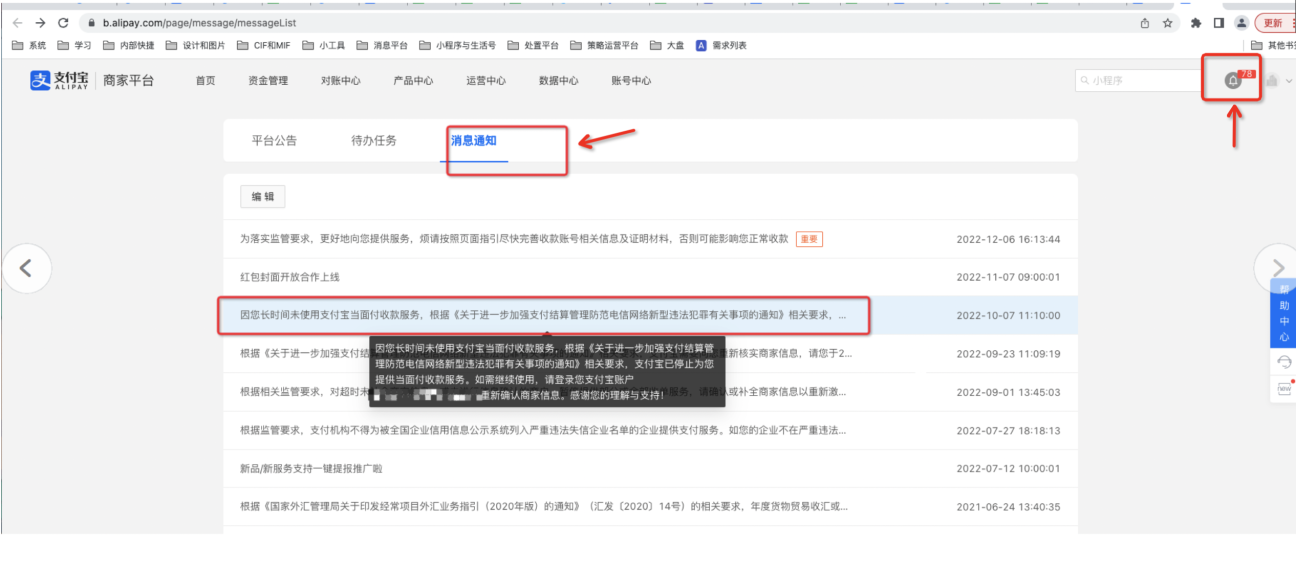
Task: Open the 消息平台 bookmark folder
Action: pos(383,45)
